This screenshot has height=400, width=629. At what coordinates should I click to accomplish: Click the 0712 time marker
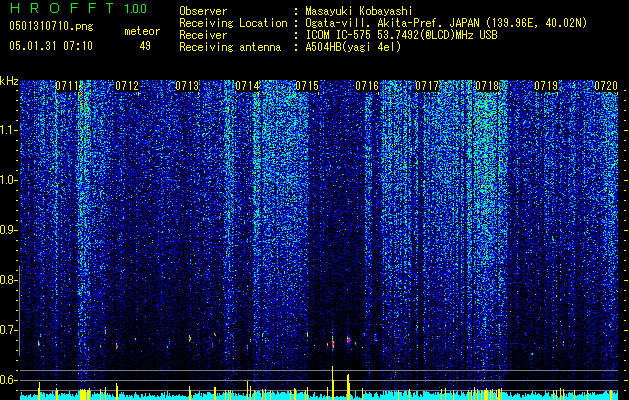coord(127,86)
